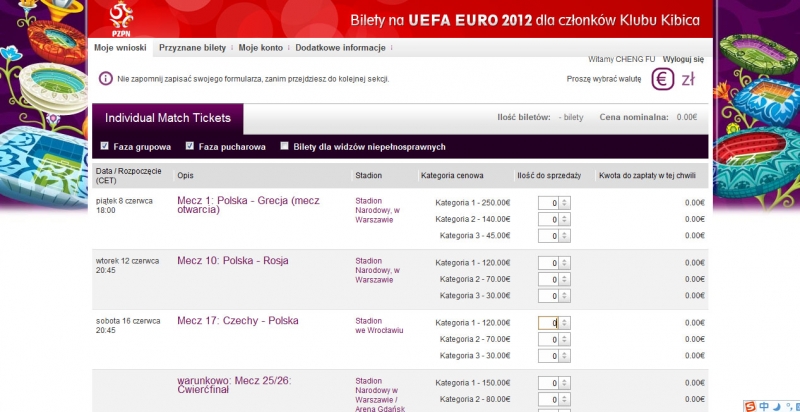Click the Wyloguj się link
Viewport: 800px width, 412px height.
(683, 60)
